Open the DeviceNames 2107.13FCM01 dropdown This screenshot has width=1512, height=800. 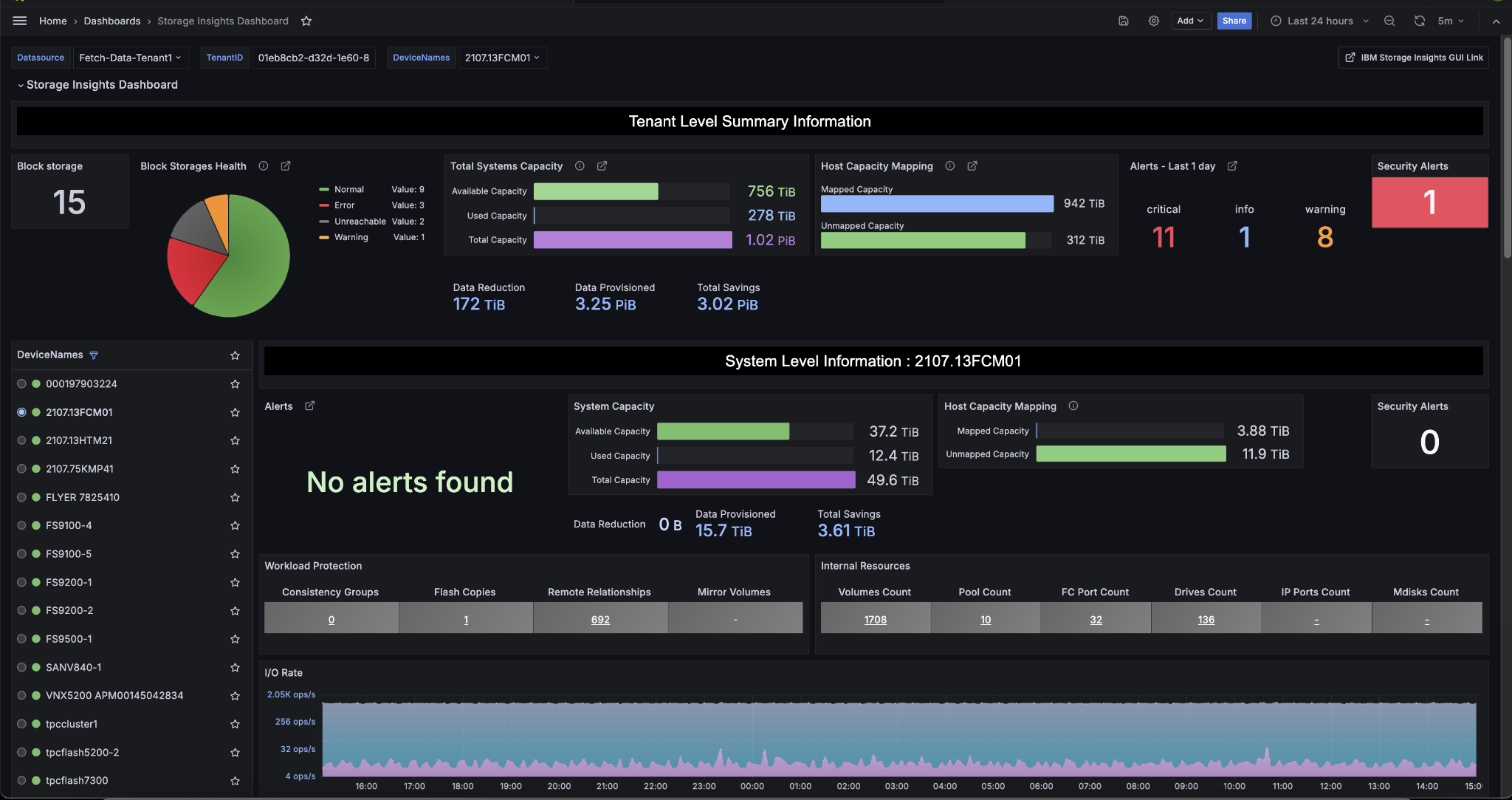(502, 58)
